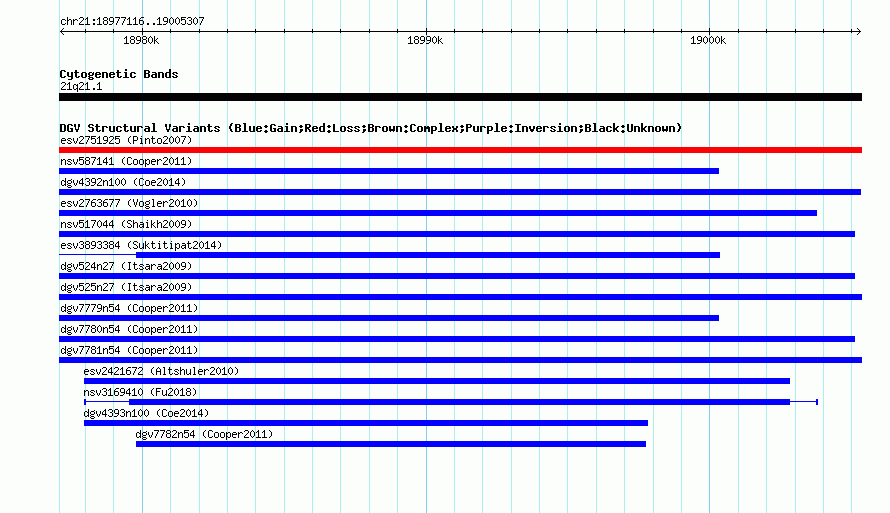Open the dgv525n27 blue variant bar

point(460,297)
